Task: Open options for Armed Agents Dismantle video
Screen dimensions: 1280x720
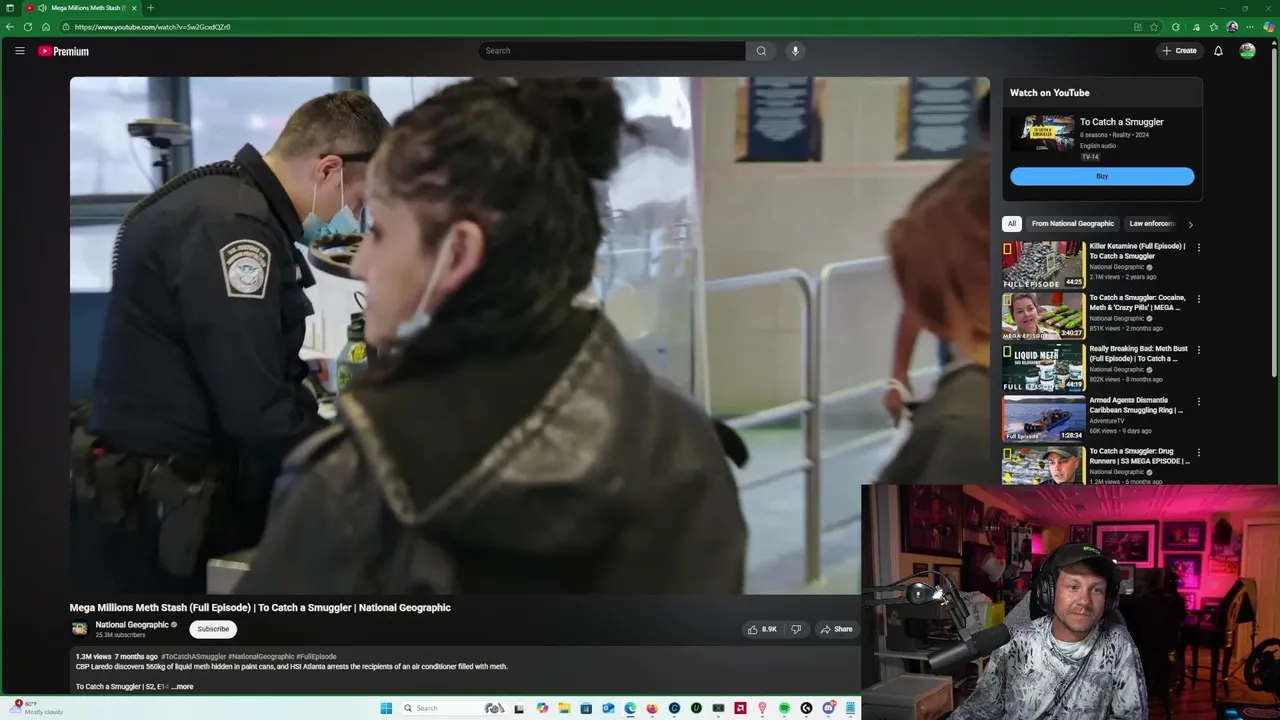Action: (1198, 401)
